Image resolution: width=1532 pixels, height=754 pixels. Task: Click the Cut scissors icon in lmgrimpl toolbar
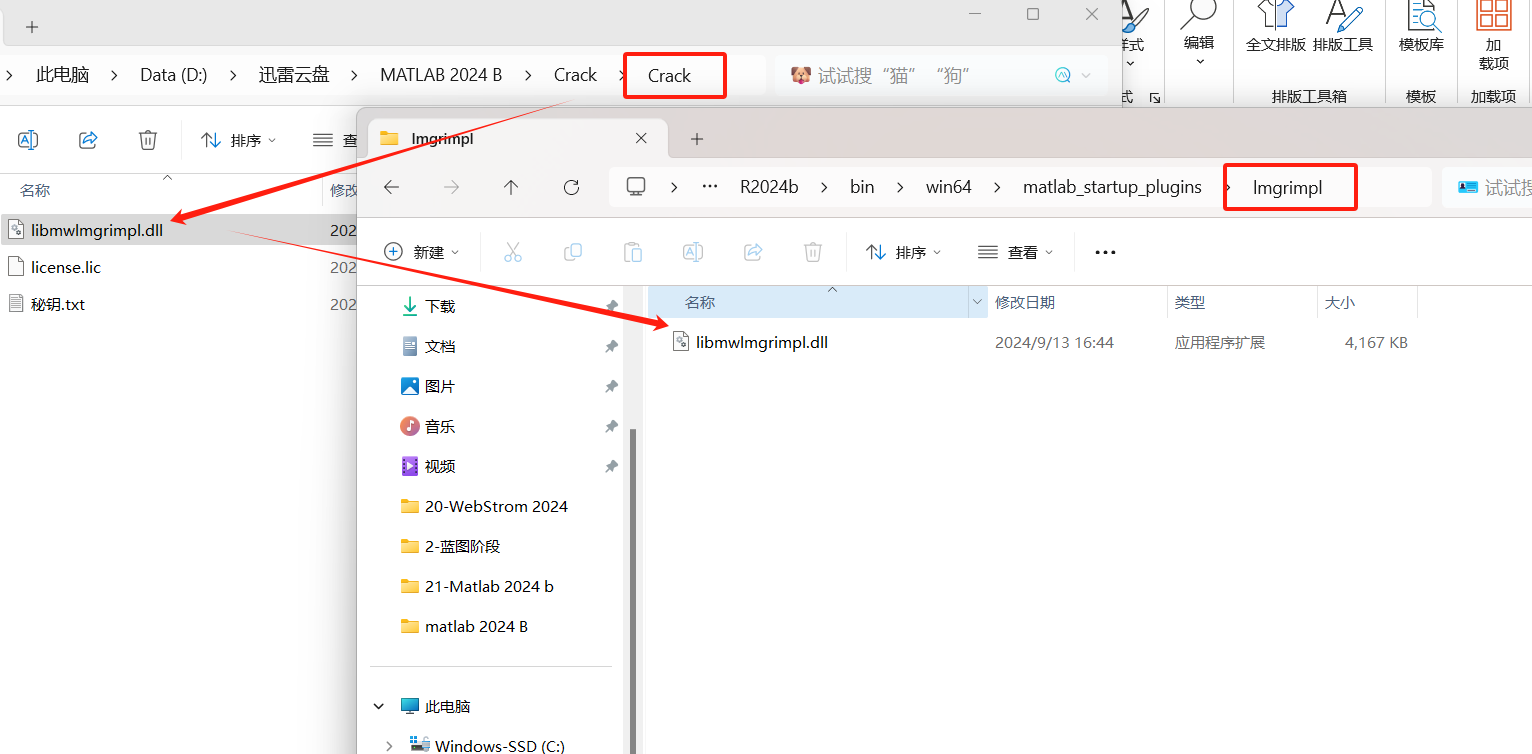coord(513,252)
